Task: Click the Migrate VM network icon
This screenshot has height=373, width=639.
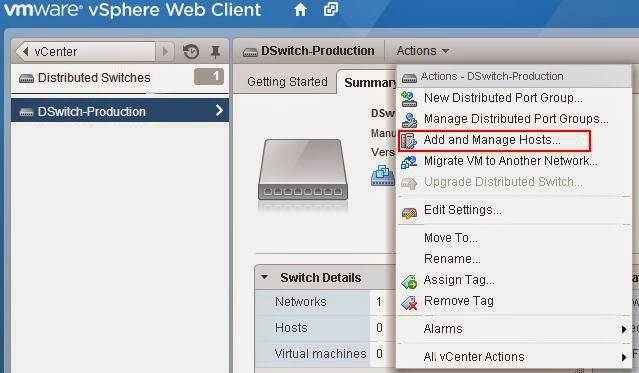Action: click(409, 162)
